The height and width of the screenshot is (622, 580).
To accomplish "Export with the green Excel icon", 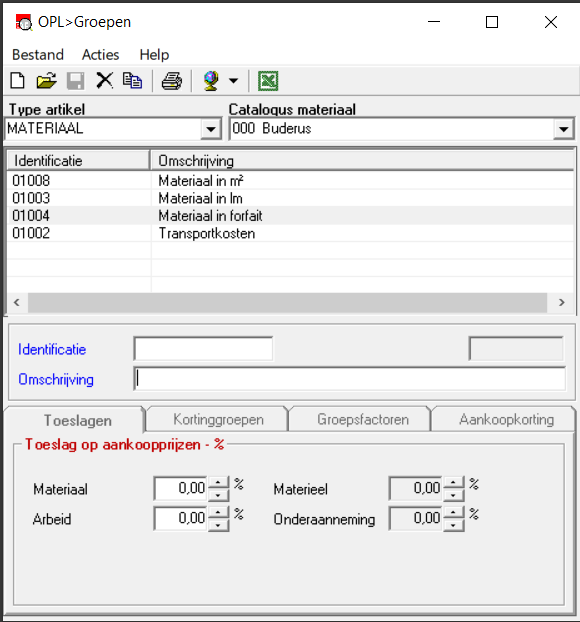I will [268, 81].
